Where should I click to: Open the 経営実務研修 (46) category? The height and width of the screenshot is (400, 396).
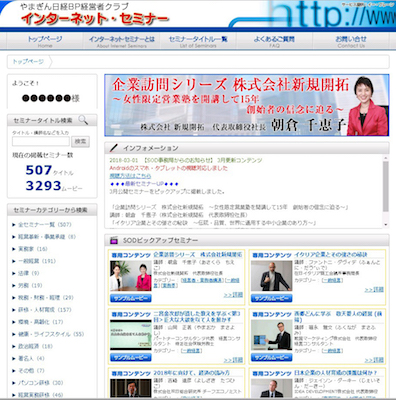tap(40, 395)
